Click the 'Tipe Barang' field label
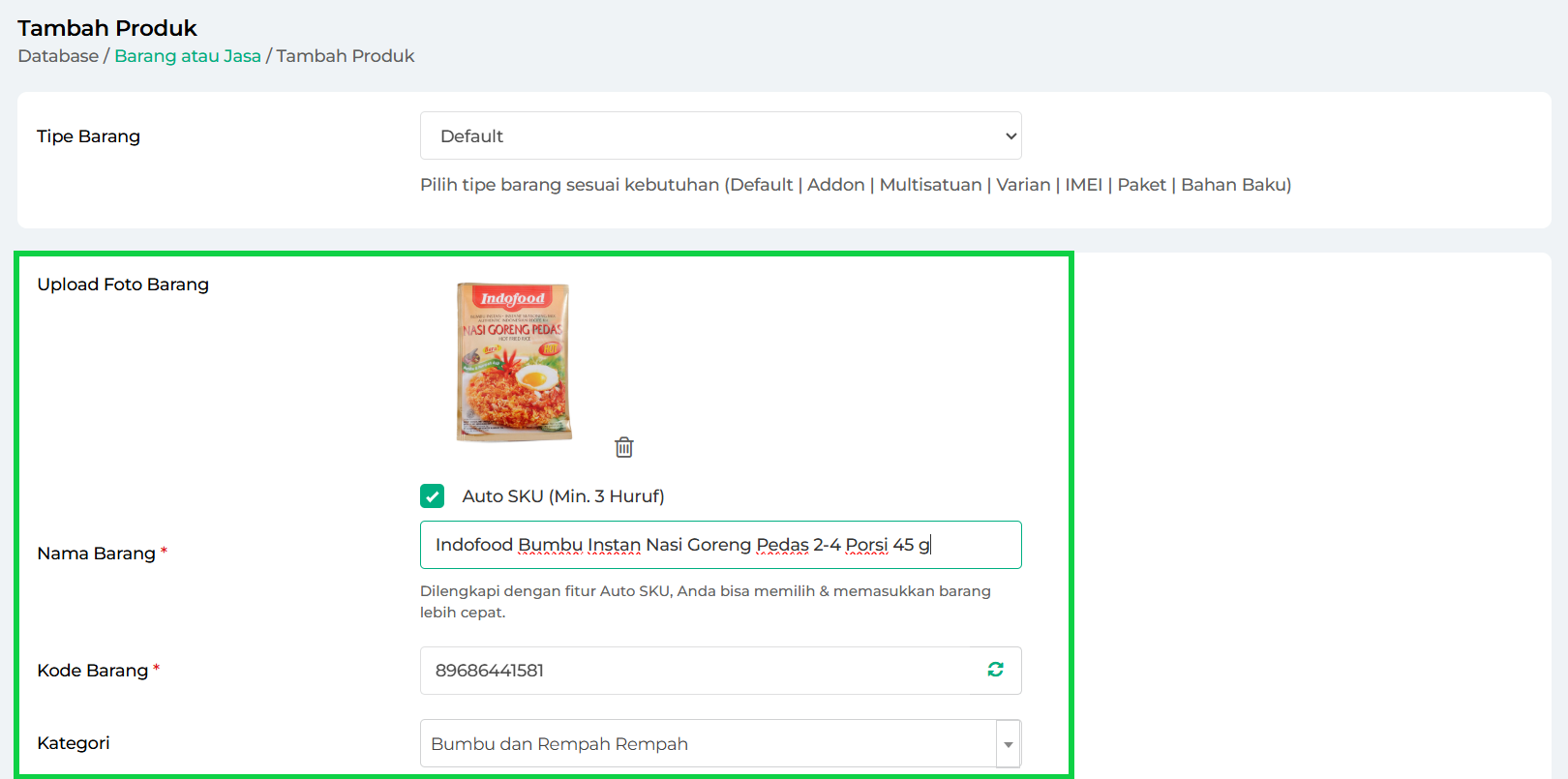This screenshot has width=1568, height=779. pyautogui.click(x=88, y=136)
